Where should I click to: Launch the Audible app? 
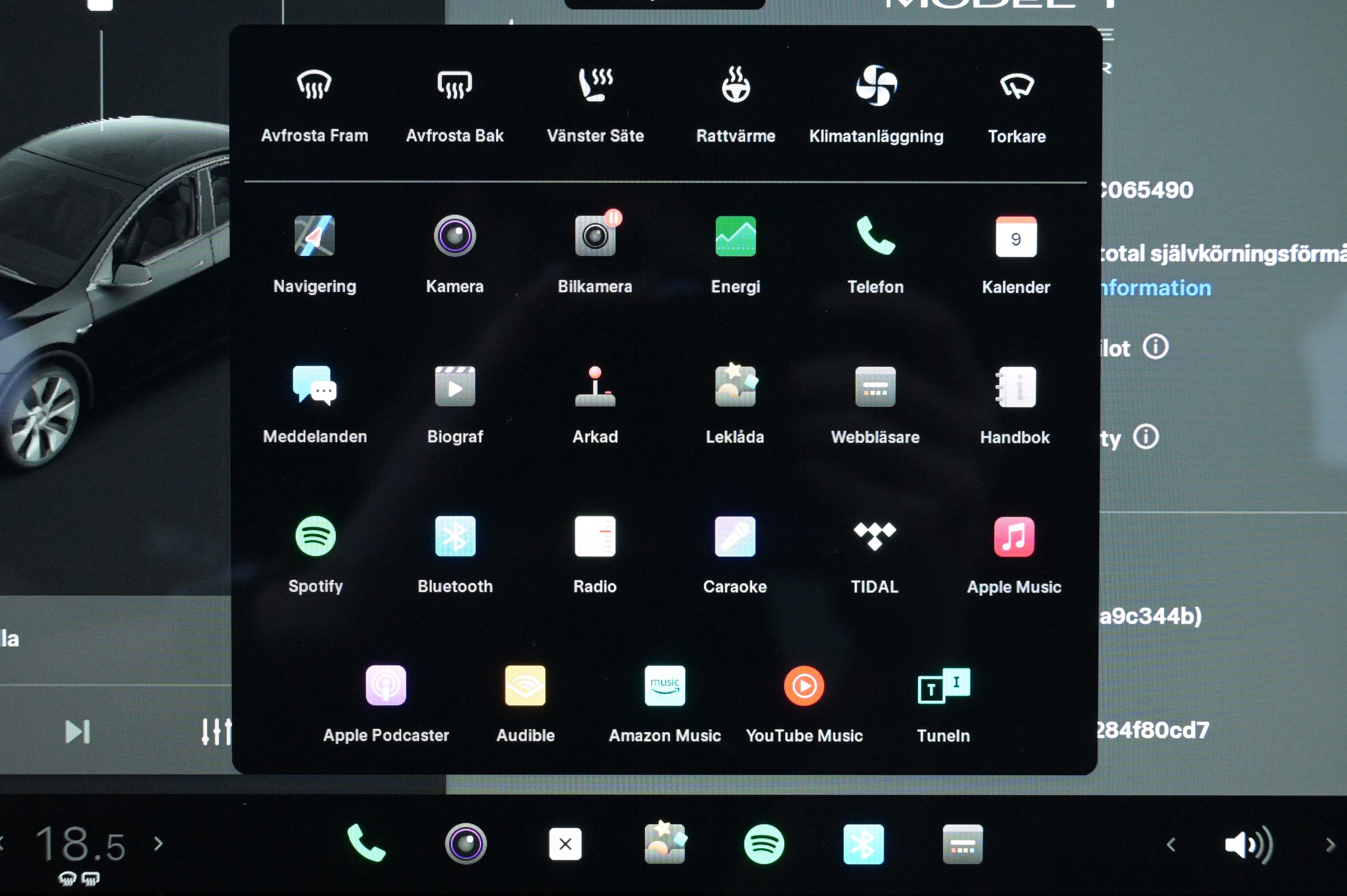[x=525, y=704]
